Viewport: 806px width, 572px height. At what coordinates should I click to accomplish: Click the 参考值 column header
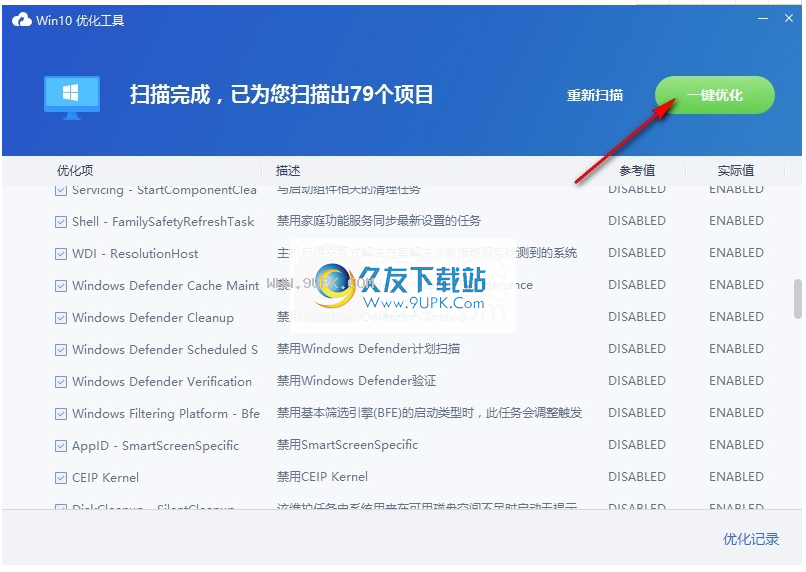tap(637, 171)
